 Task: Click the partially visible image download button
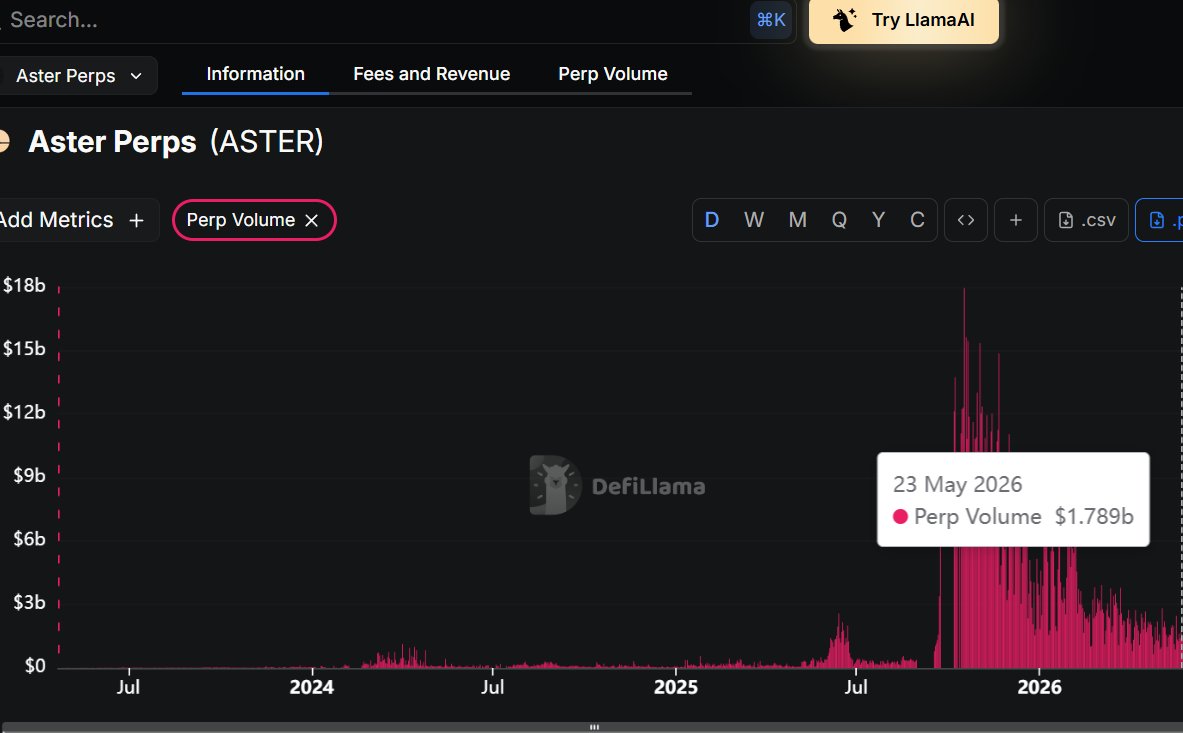pyautogui.click(x=1160, y=220)
